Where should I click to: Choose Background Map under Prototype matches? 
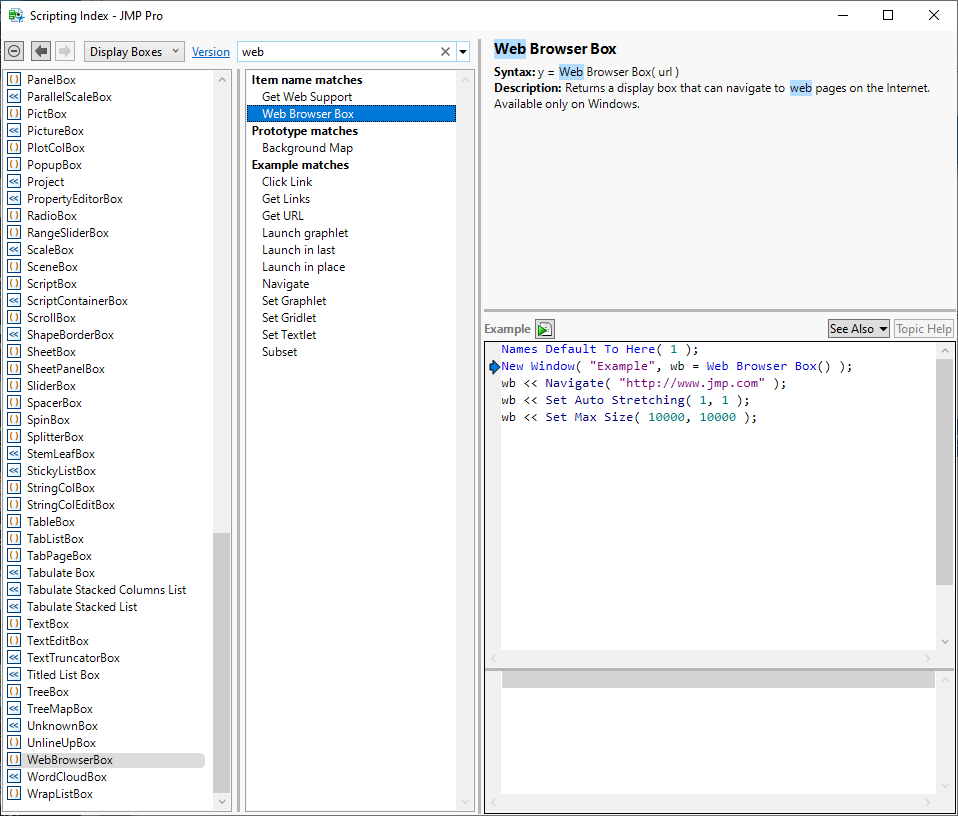(x=307, y=148)
